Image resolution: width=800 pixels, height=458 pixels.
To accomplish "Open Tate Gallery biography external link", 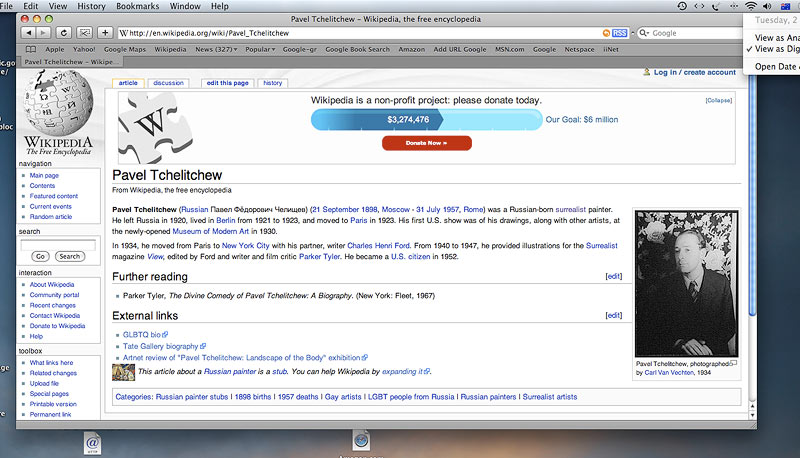I will (x=164, y=346).
